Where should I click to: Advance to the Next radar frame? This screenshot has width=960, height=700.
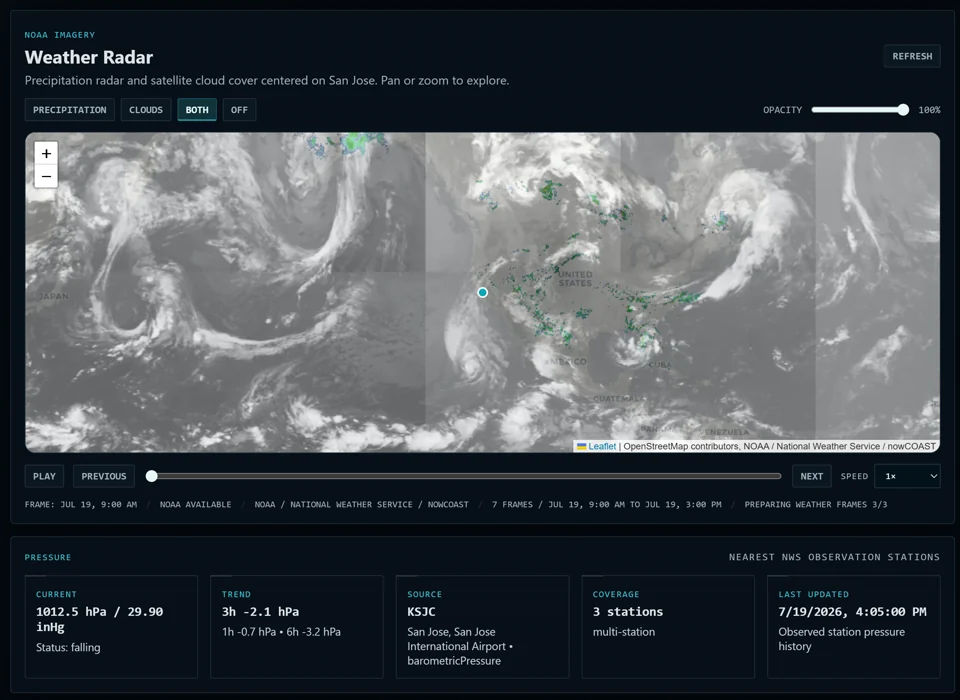[811, 476]
